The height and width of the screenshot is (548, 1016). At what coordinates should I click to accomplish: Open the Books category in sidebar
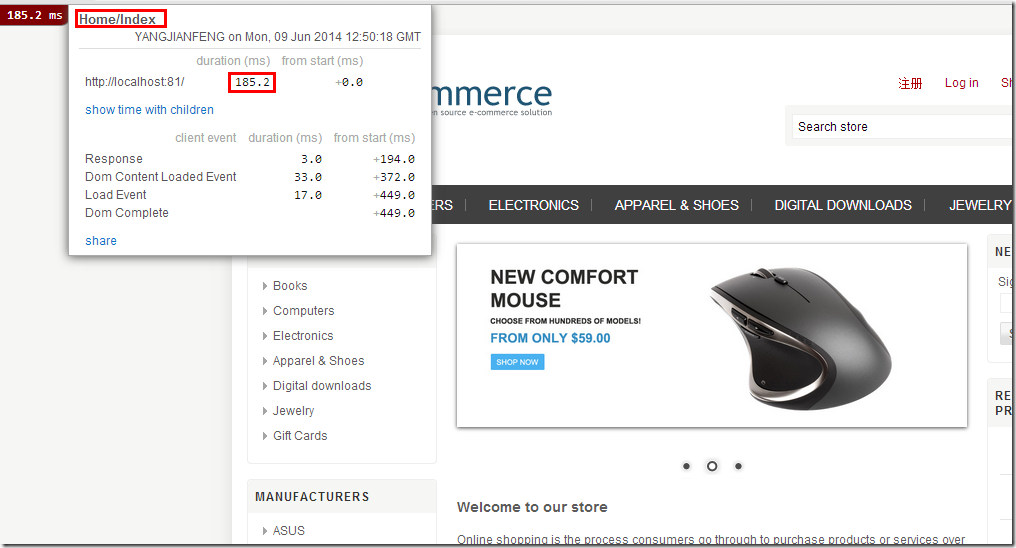(x=290, y=286)
